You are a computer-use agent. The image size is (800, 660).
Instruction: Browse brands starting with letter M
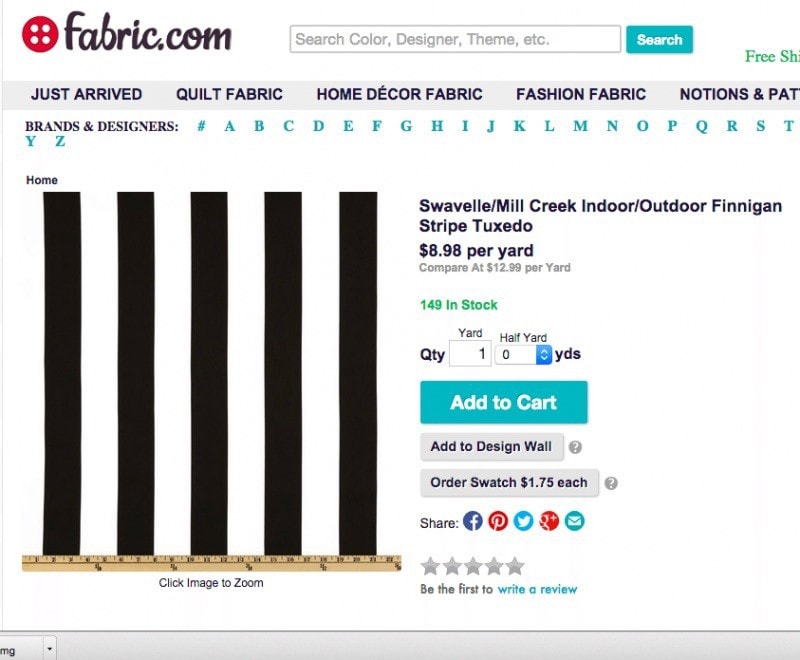[581, 126]
